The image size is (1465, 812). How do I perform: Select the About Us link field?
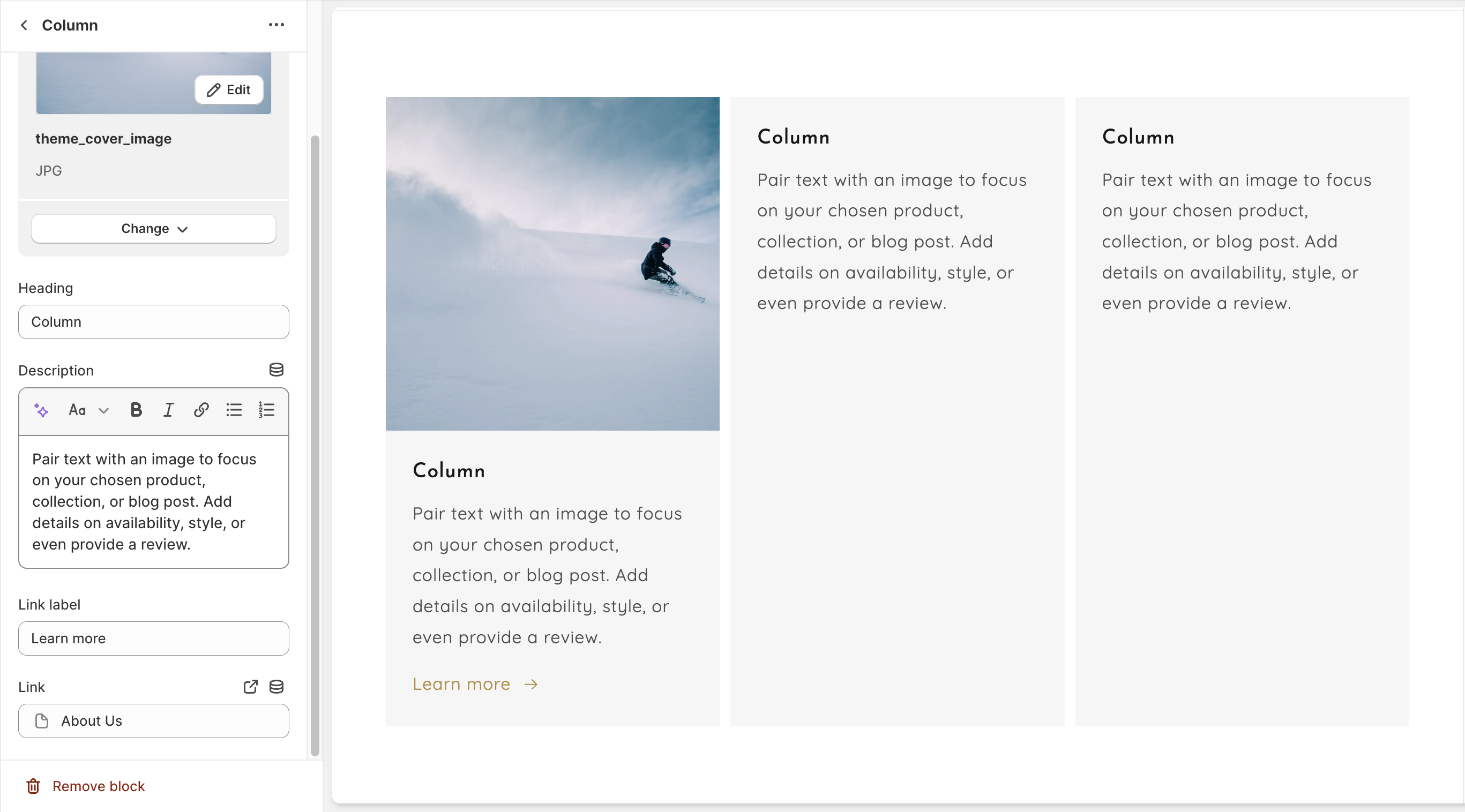click(x=154, y=721)
